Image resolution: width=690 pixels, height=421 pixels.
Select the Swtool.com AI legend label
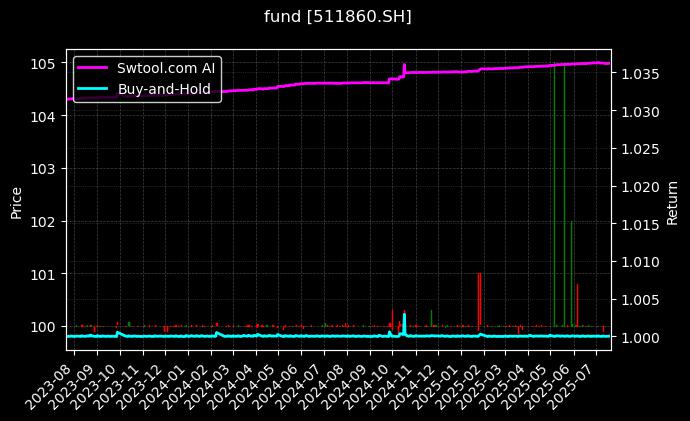pos(166,68)
